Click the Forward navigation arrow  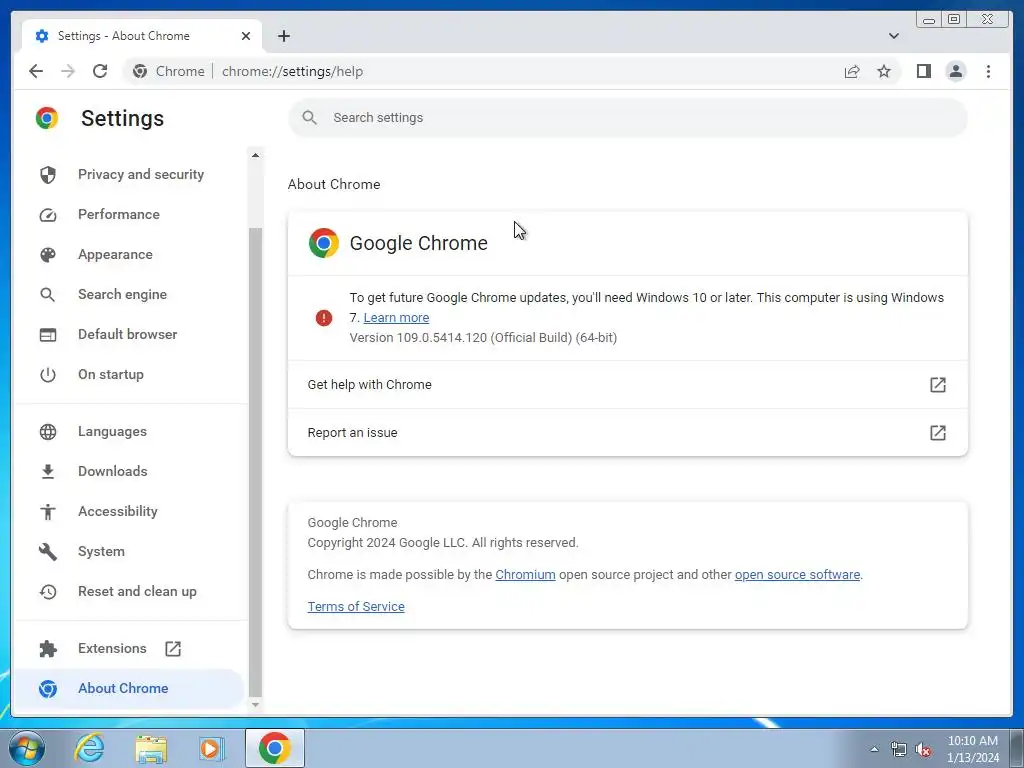(68, 71)
